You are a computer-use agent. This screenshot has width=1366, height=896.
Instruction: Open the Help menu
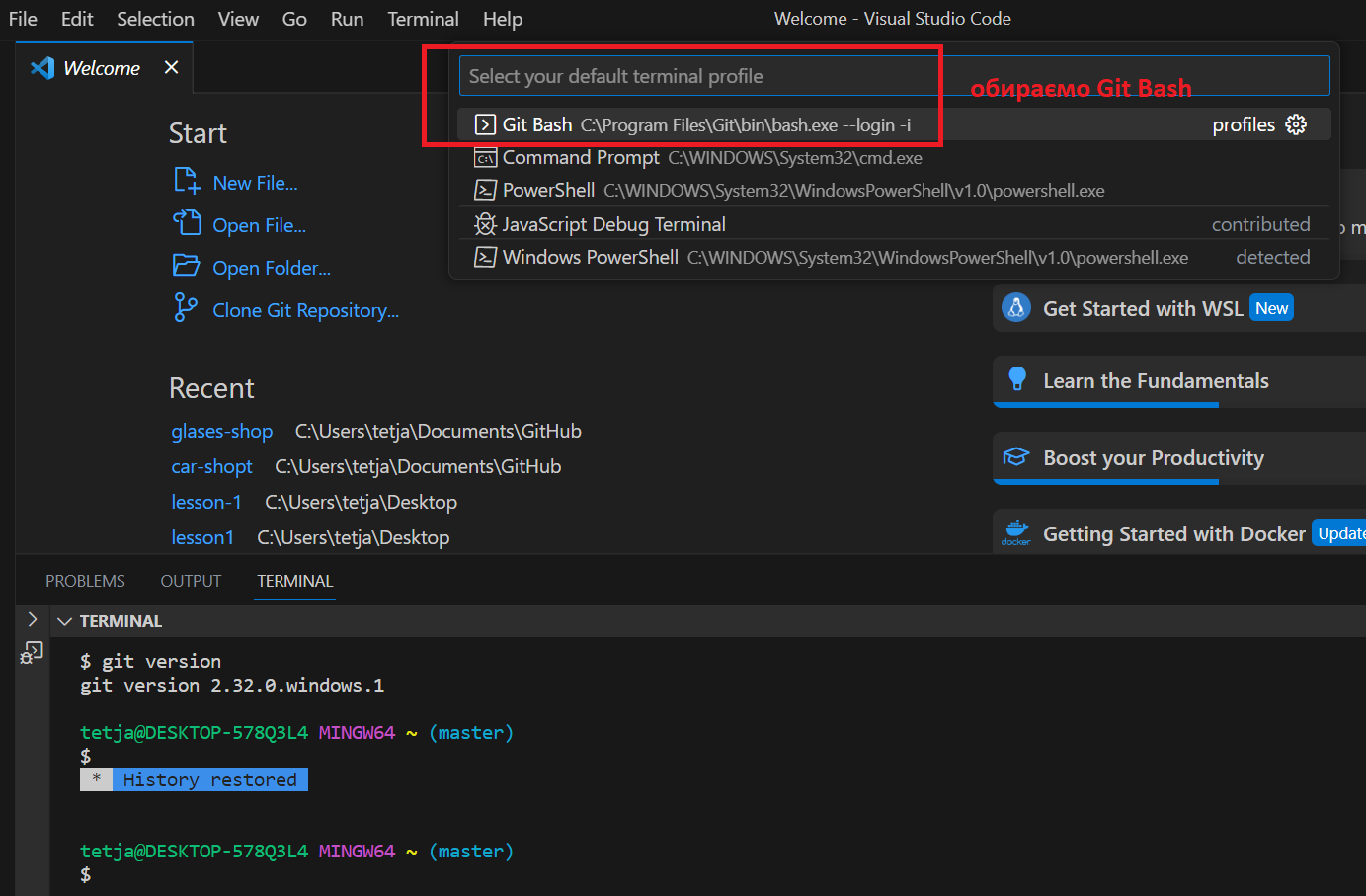[503, 19]
